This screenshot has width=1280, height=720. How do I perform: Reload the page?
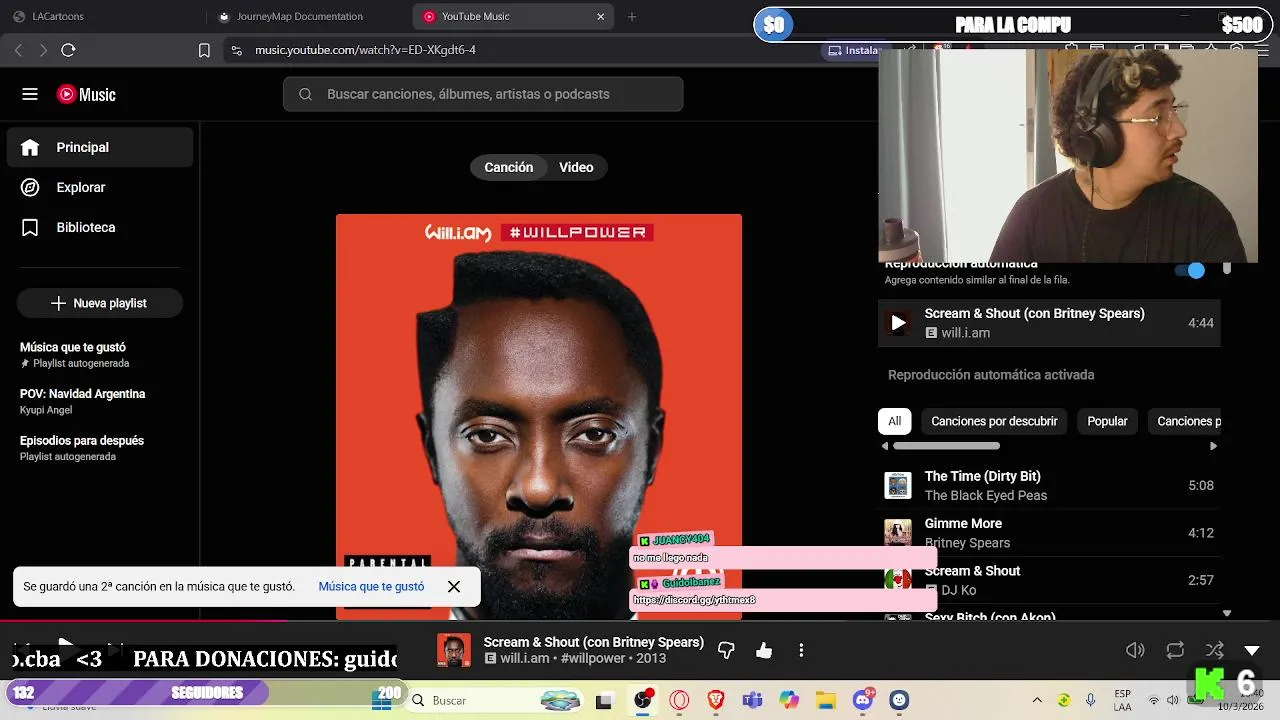68,50
